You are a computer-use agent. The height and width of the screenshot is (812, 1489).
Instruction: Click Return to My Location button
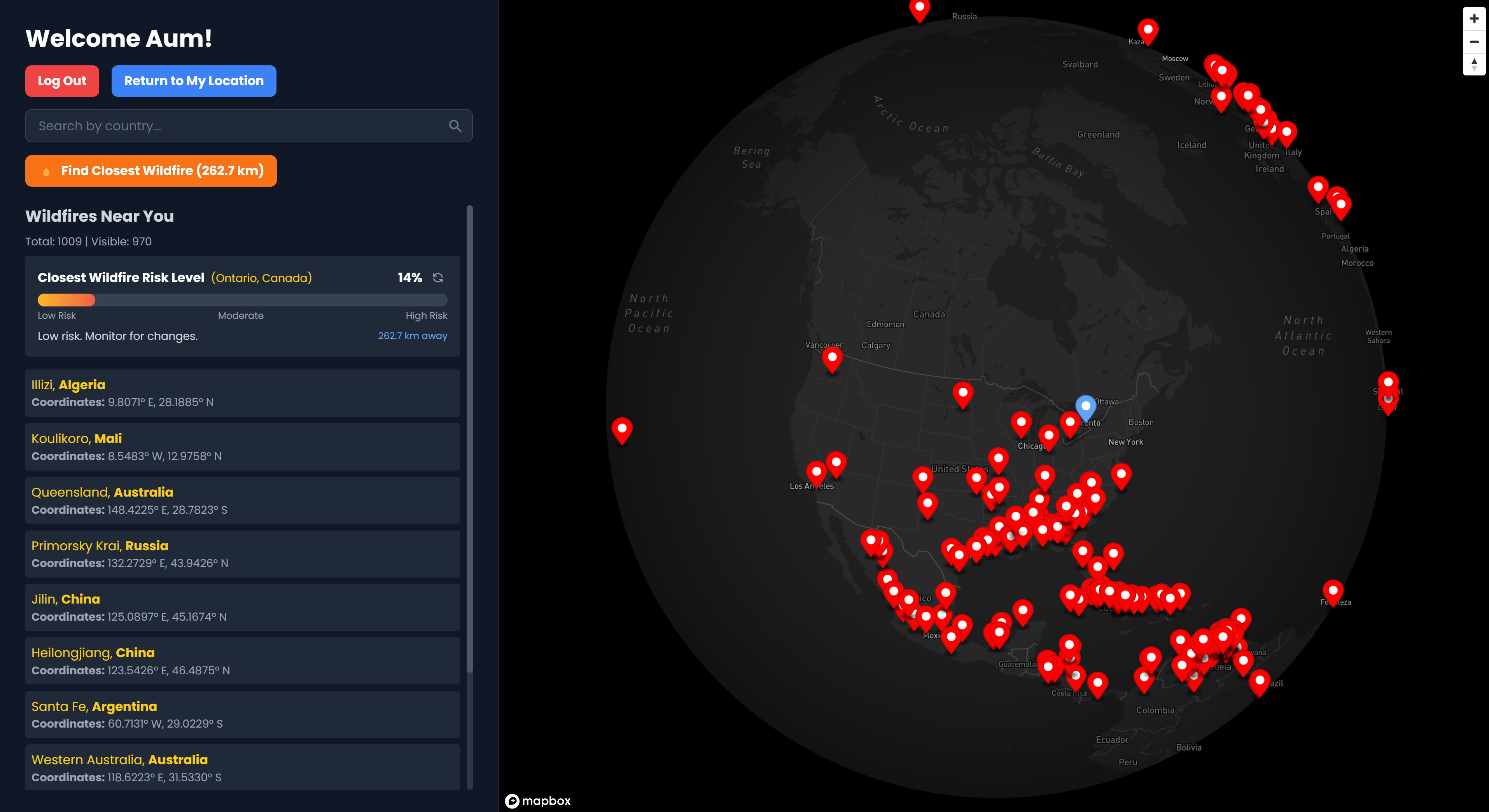(194, 81)
